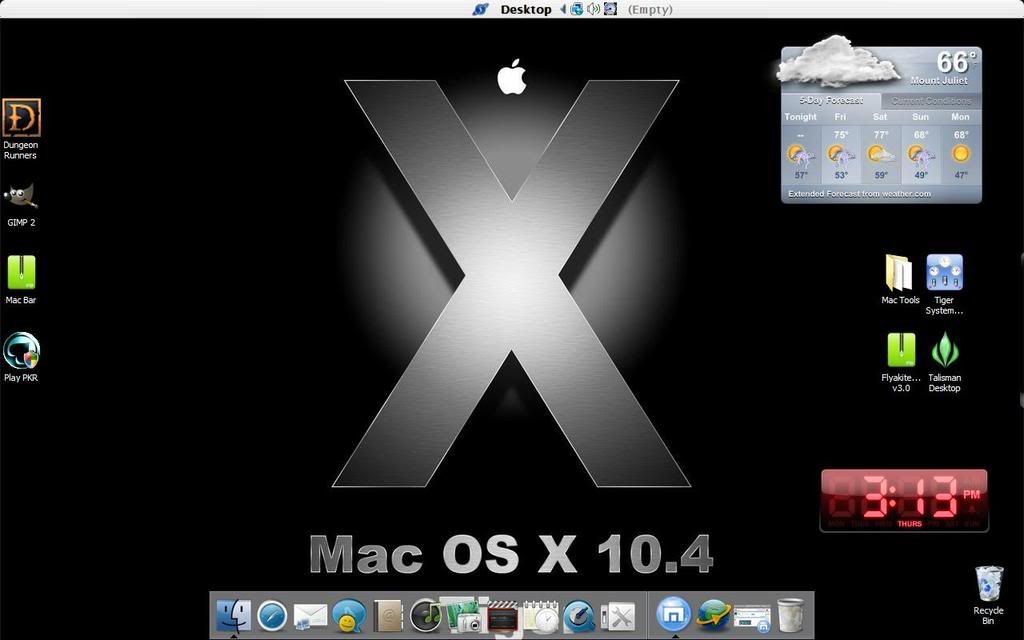Launch GIMP 2 from the desktop
The height and width of the screenshot is (640, 1024).
coord(21,196)
